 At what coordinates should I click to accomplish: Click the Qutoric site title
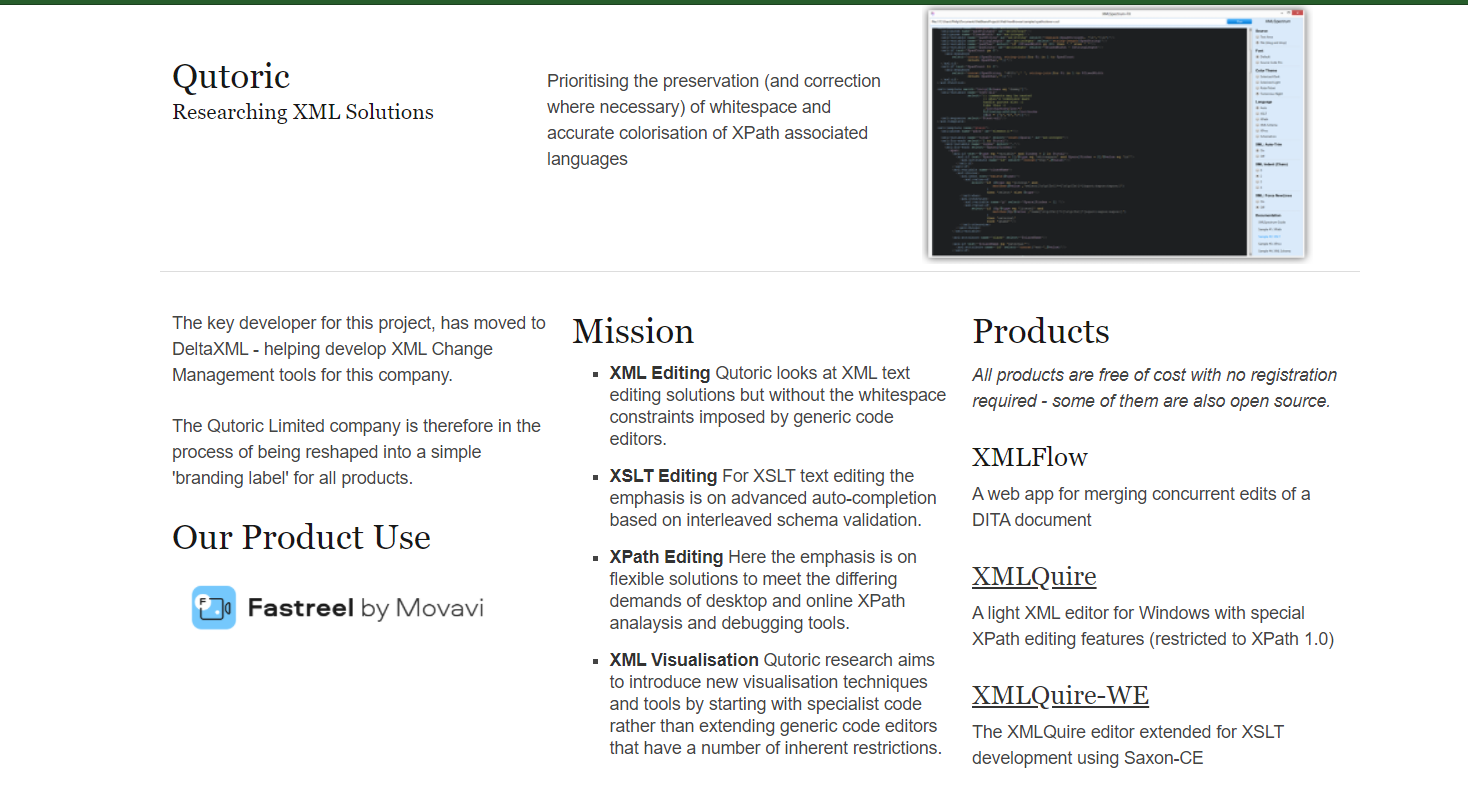tap(231, 76)
